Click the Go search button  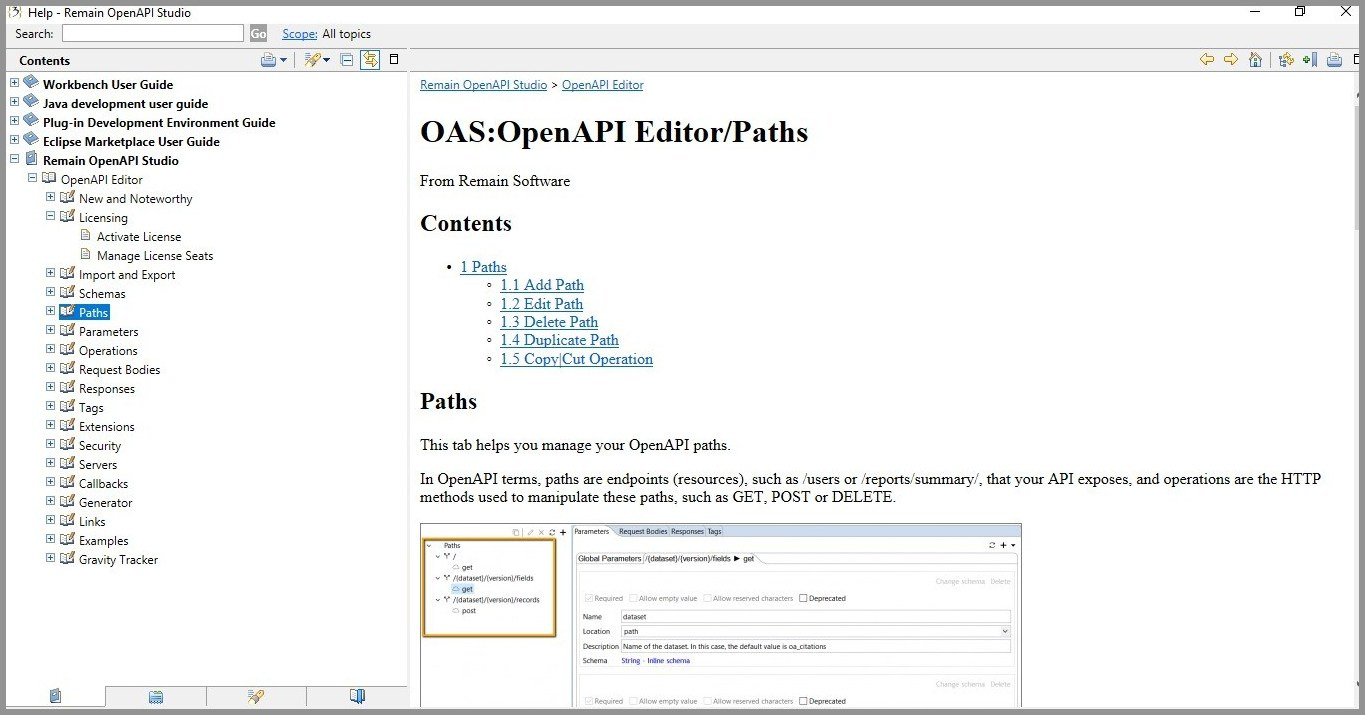pyautogui.click(x=258, y=33)
